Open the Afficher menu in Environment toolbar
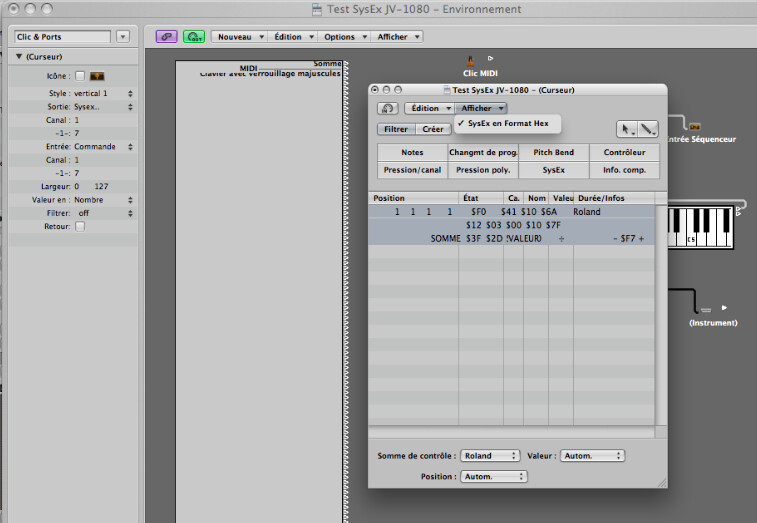 (397, 37)
